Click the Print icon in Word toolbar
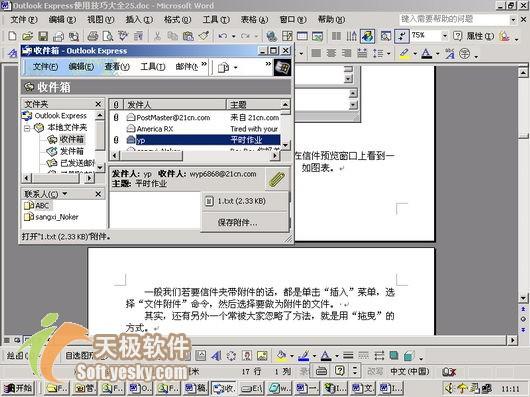Screen dimensions: 530x397 [x=93, y=36]
